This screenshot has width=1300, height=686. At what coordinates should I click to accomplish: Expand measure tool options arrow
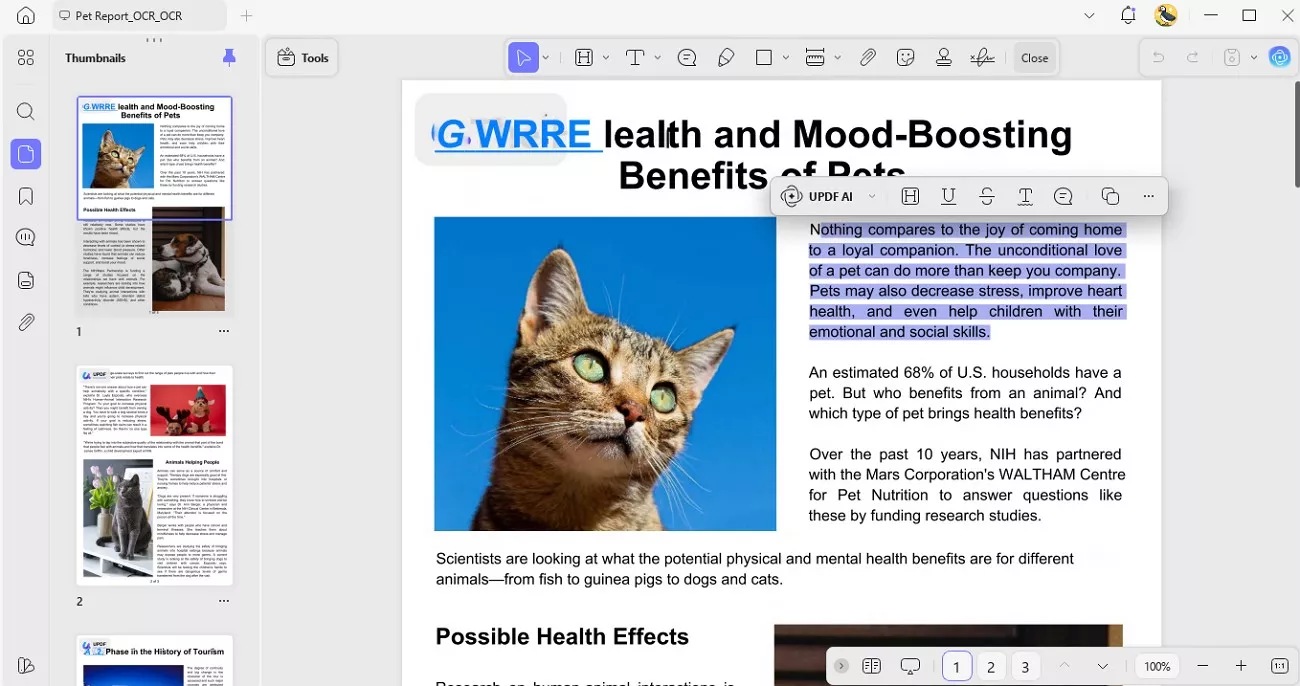[837, 58]
